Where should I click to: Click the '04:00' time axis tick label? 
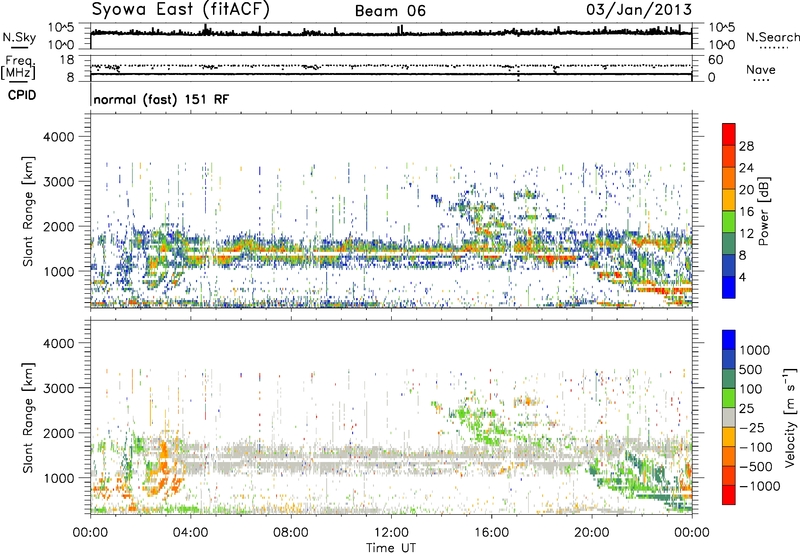190,533
